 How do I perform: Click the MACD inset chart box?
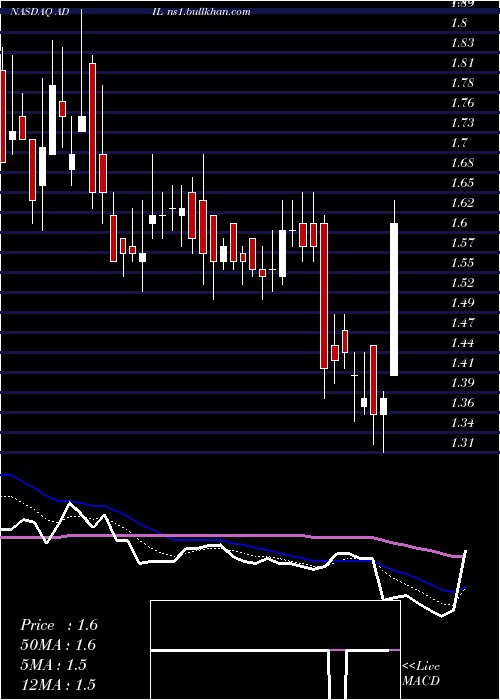(275, 650)
